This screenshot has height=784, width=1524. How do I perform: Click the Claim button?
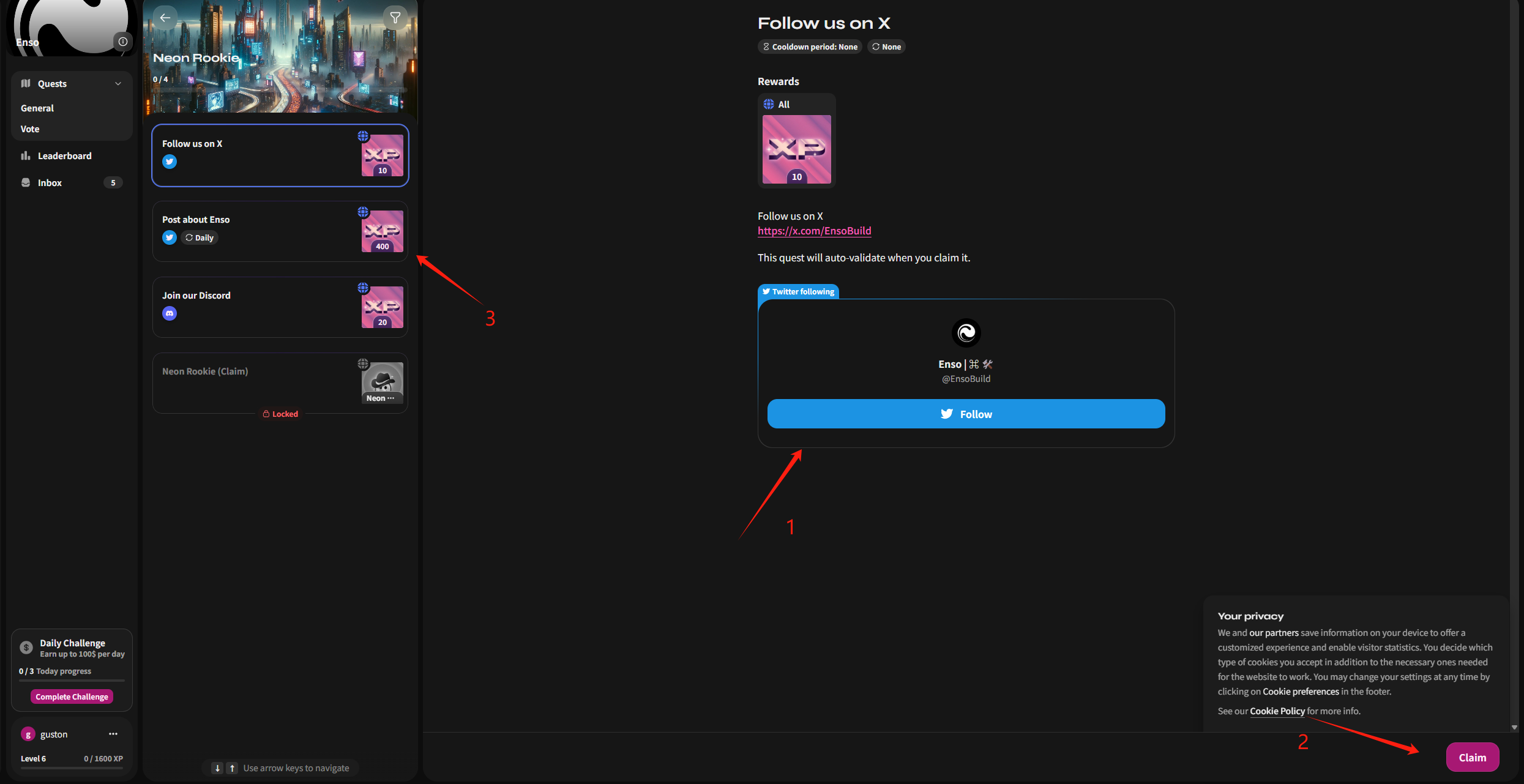point(1473,758)
